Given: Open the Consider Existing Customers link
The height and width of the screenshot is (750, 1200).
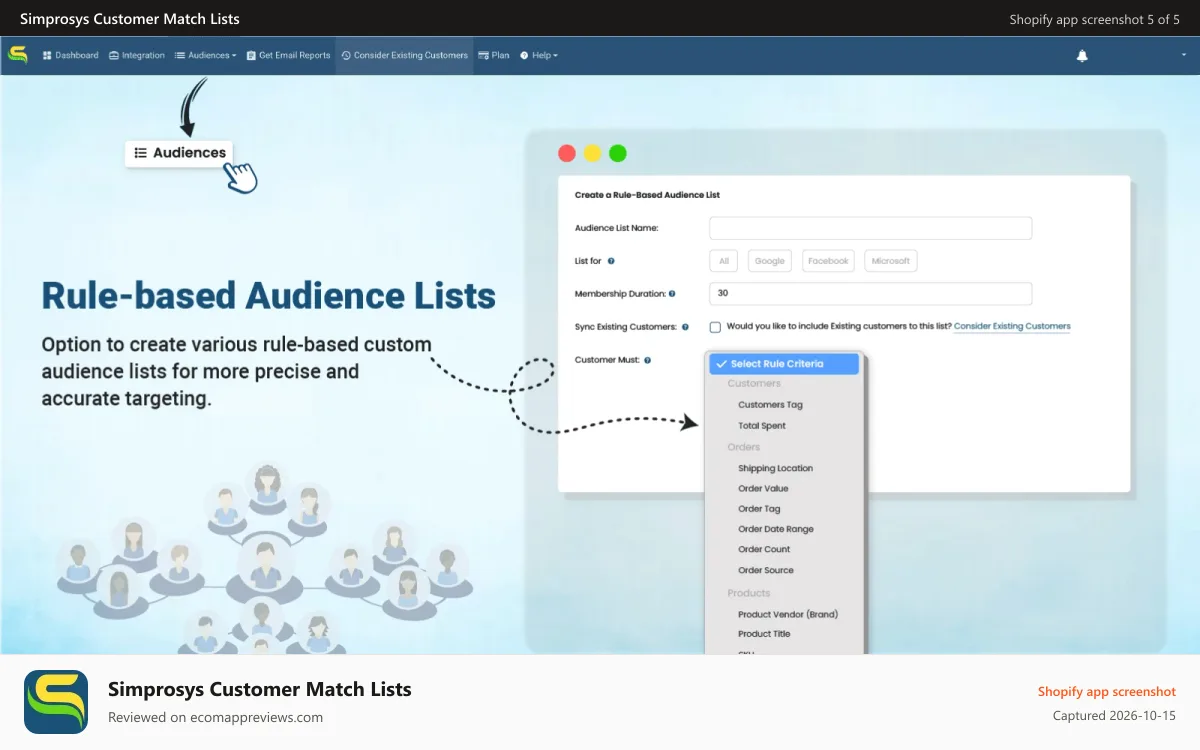Looking at the screenshot, I should [x=1012, y=326].
